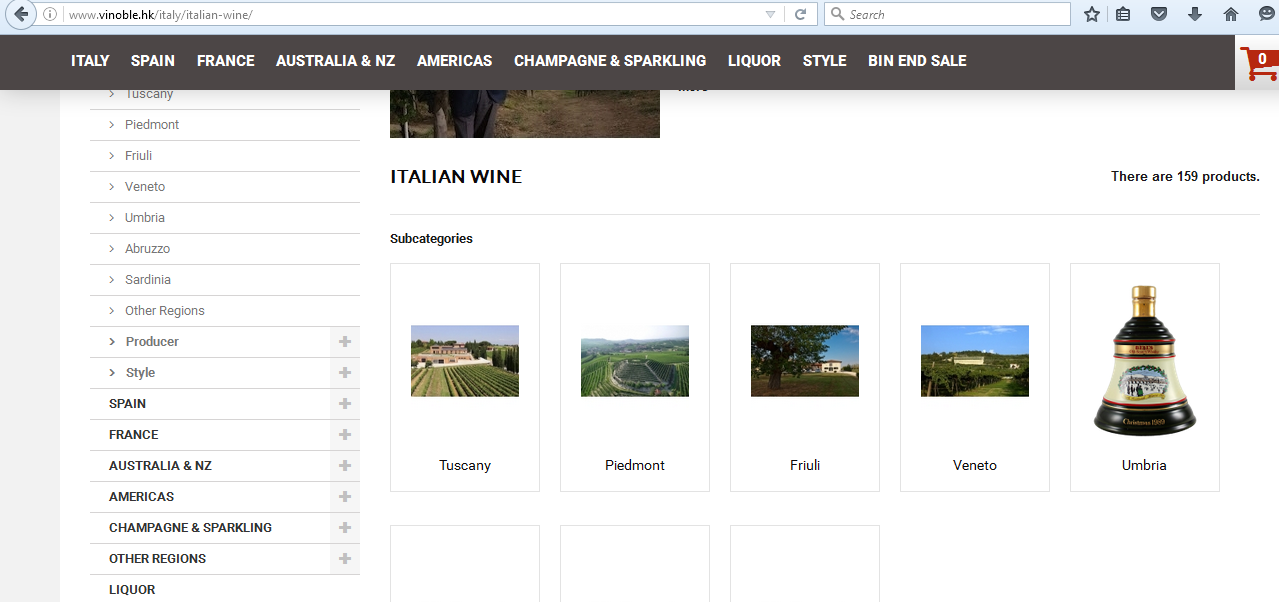Expand OTHER REGIONS sidebar plus
This screenshot has width=1279, height=602.
345,559
